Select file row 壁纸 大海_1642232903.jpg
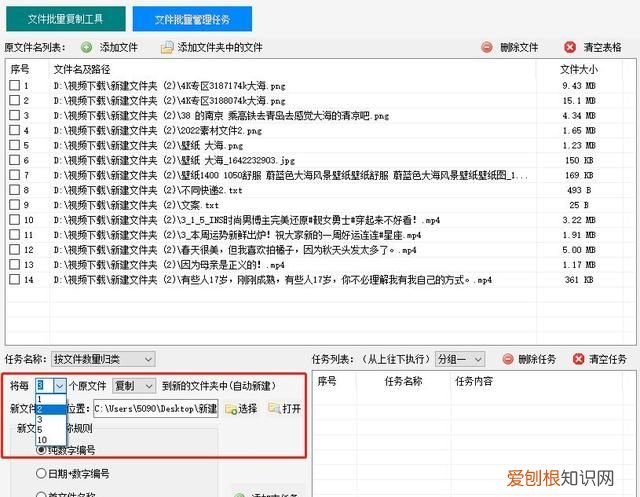640x497 pixels. pos(320,160)
